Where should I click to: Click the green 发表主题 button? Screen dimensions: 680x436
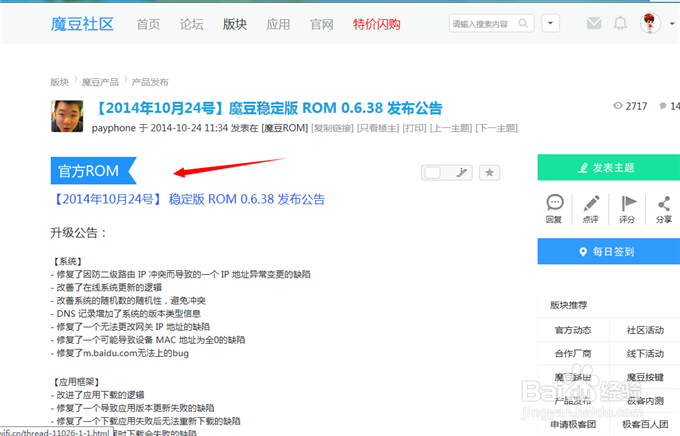tap(609, 167)
